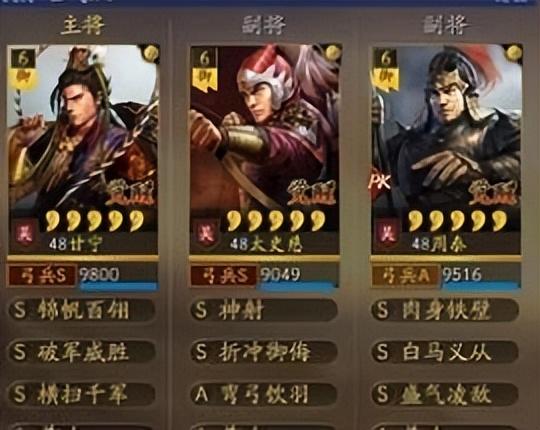Screen dimensions: 540x430
Task: Click the 主将 main general header
Action: [x=83, y=25]
